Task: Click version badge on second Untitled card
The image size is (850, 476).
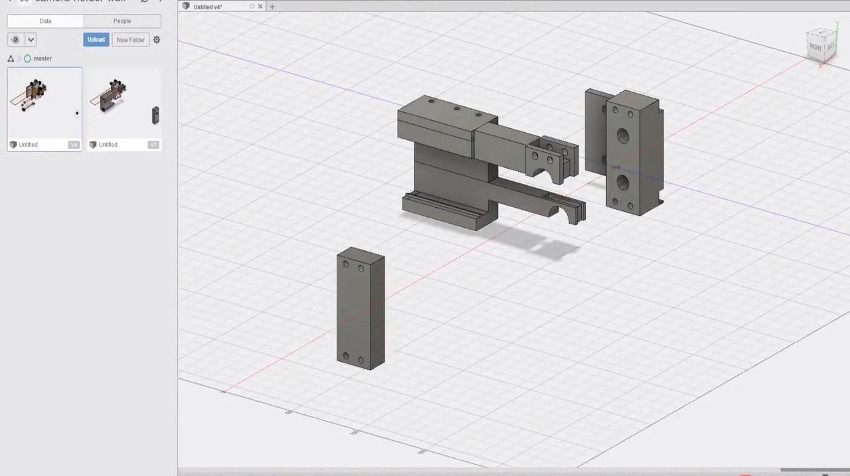Action: pyautogui.click(x=153, y=145)
